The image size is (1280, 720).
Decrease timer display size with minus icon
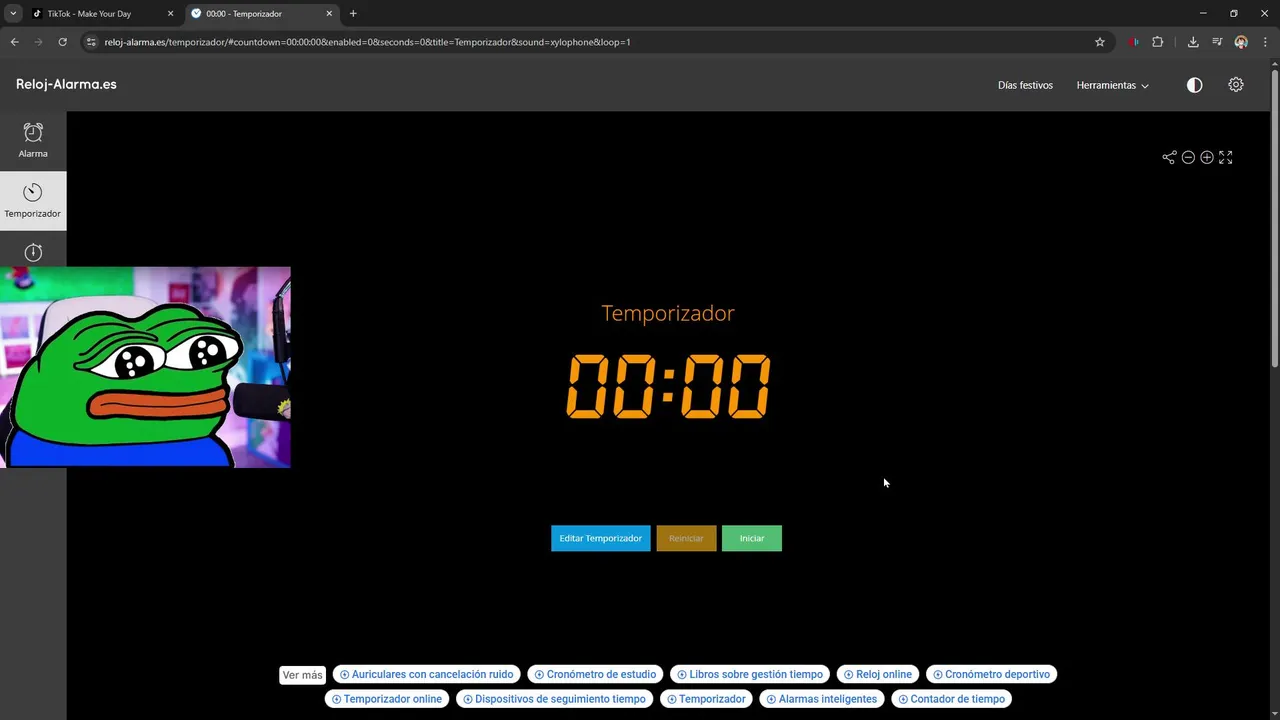click(1188, 157)
